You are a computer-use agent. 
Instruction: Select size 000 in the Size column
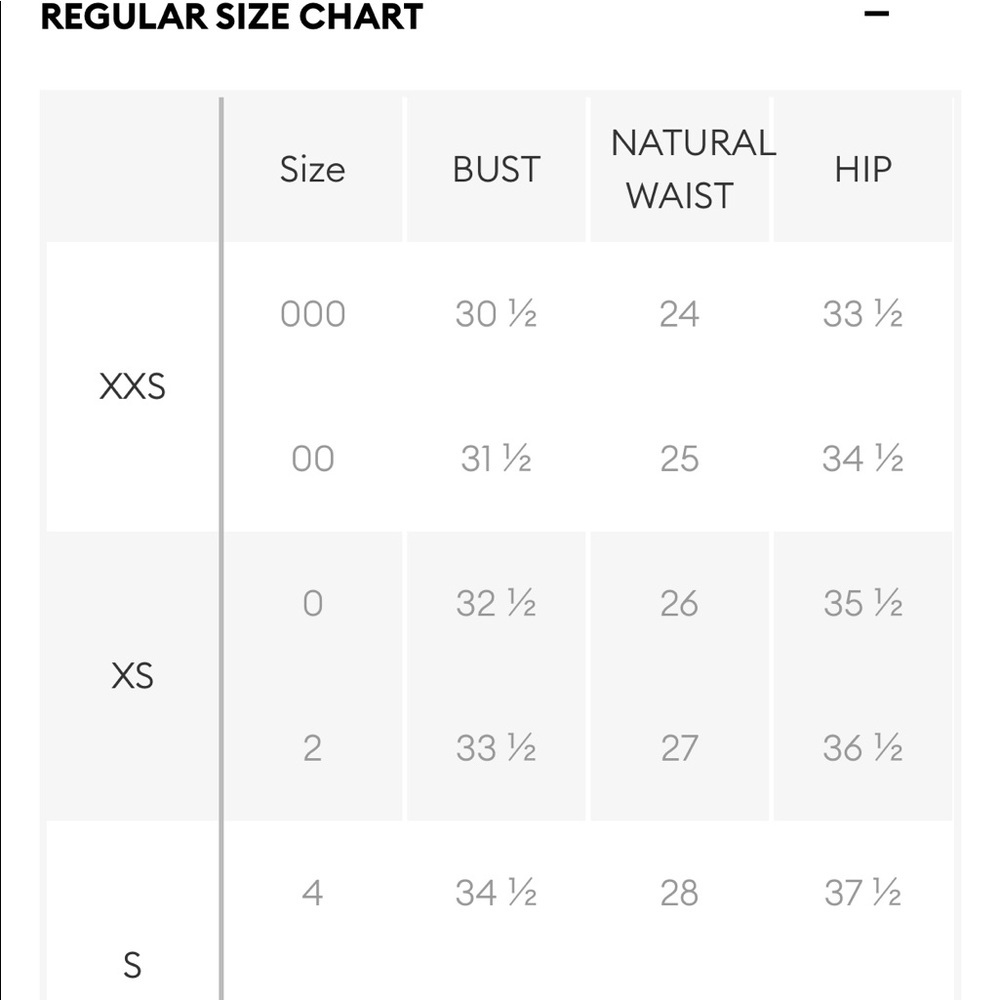pyautogui.click(x=312, y=314)
